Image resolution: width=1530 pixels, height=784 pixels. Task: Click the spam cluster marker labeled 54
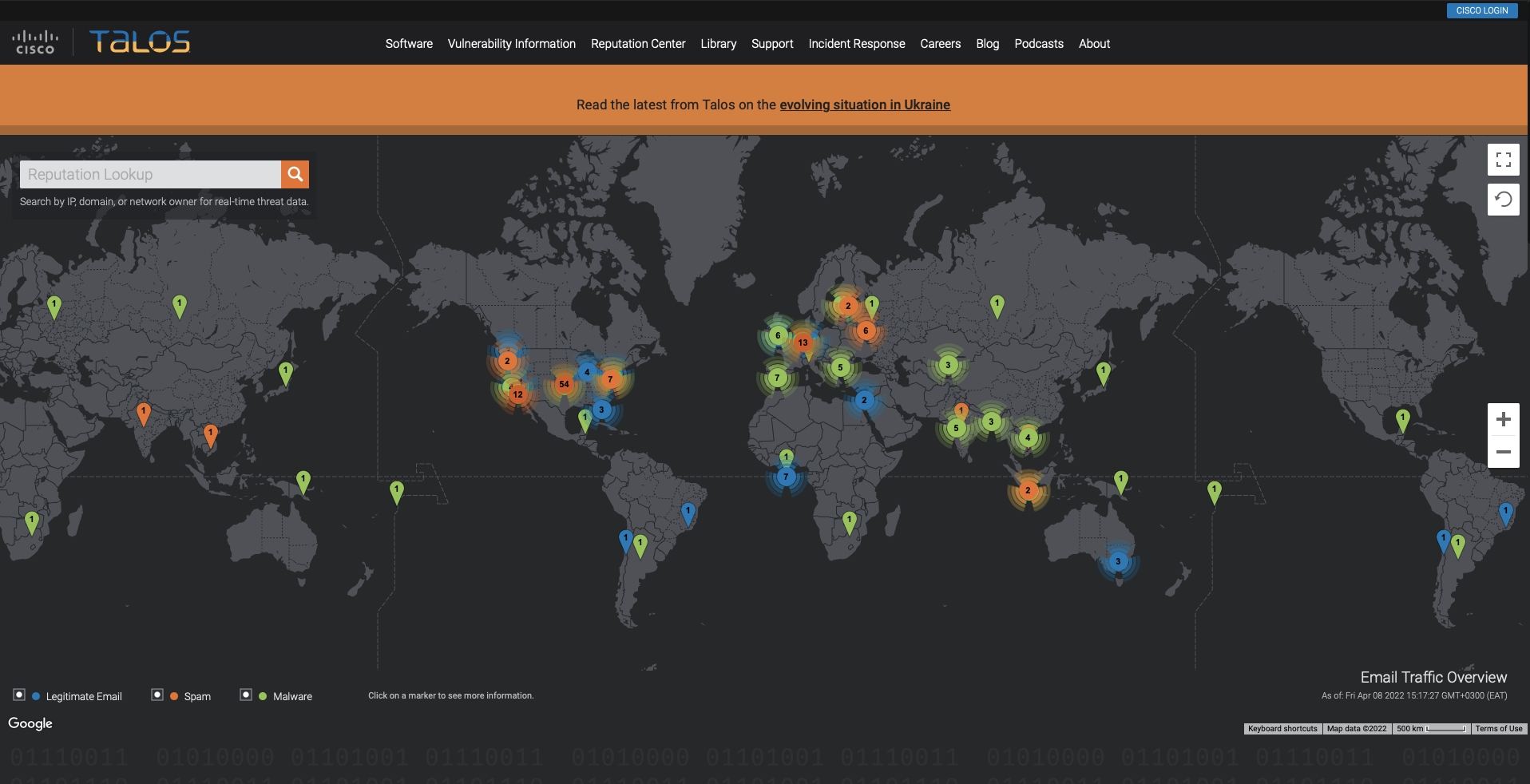564,384
